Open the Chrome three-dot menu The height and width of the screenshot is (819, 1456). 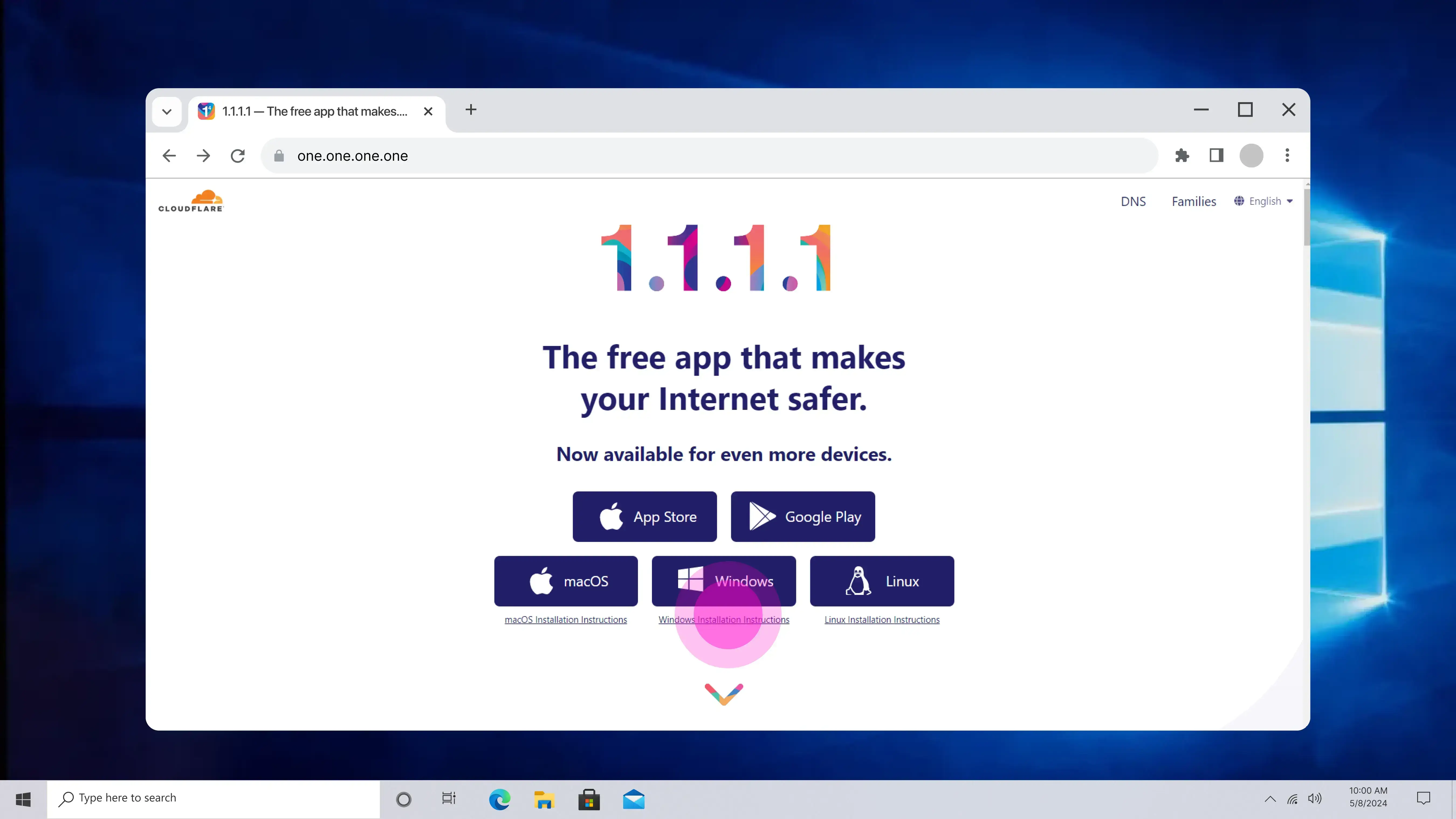point(1287,155)
